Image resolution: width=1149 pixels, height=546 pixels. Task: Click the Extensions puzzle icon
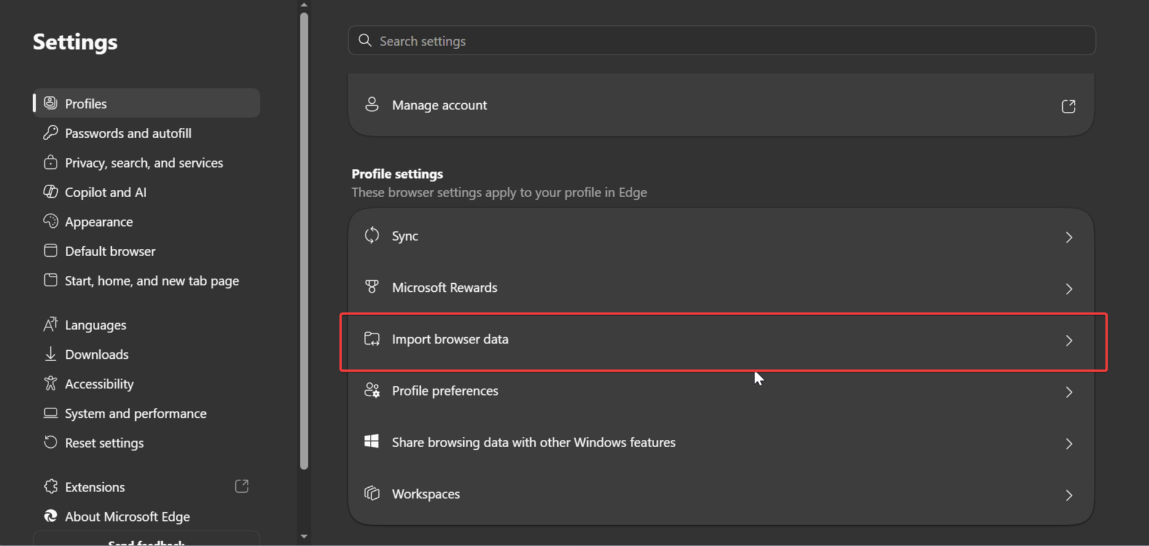(x=51, y=487)
